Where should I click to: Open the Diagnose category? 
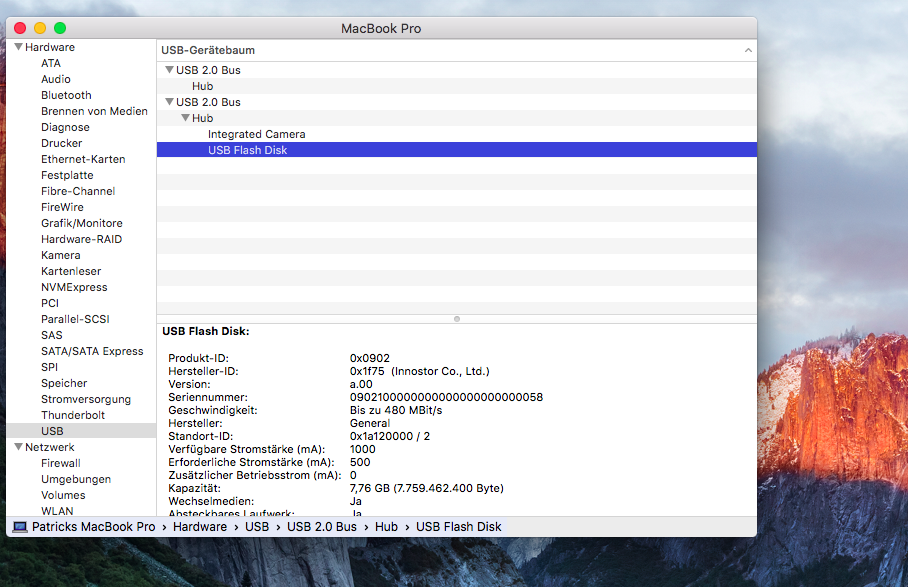[x=65, y=127]
